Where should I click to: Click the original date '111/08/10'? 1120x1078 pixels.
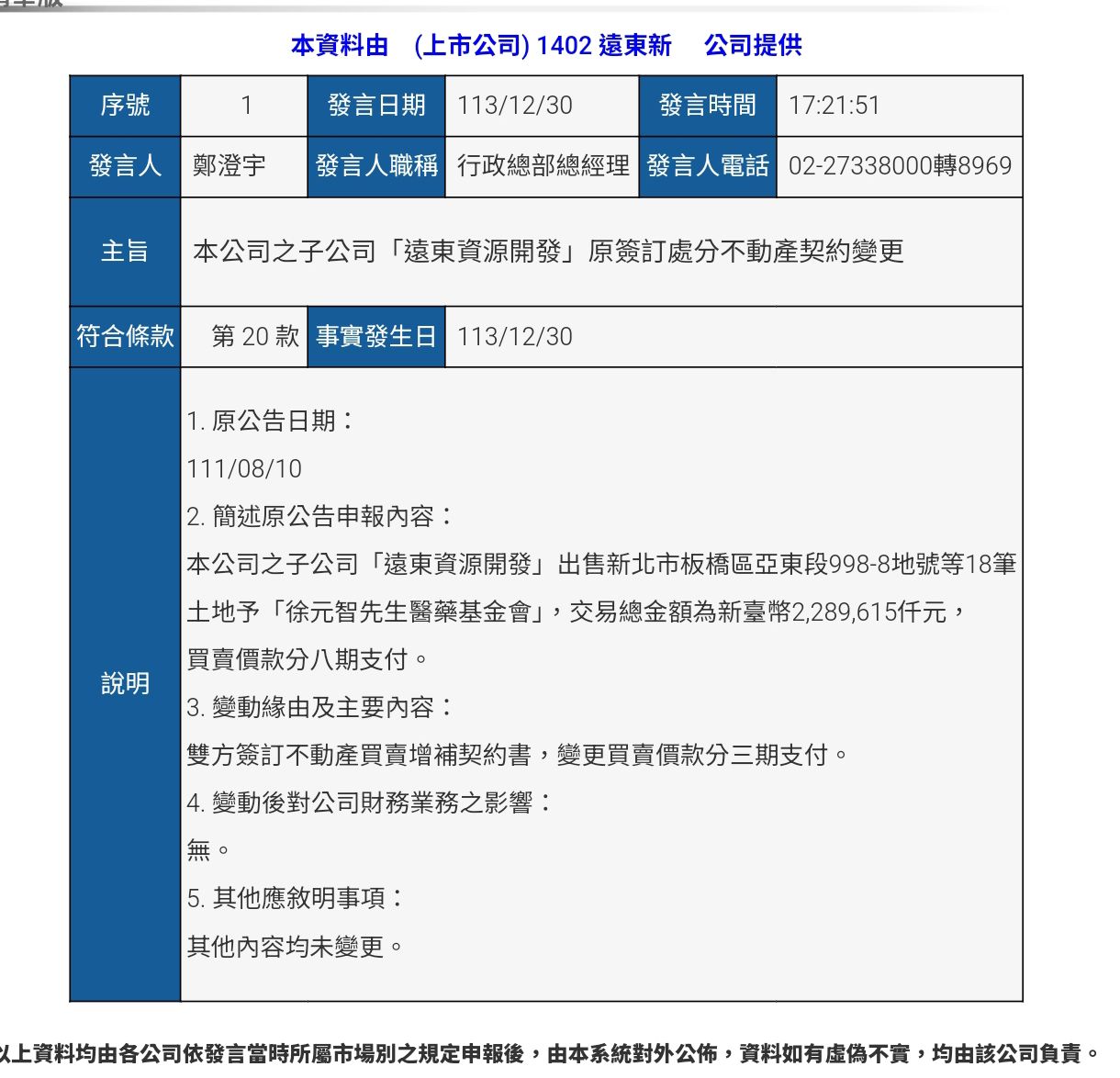click(x=244, y=469)
